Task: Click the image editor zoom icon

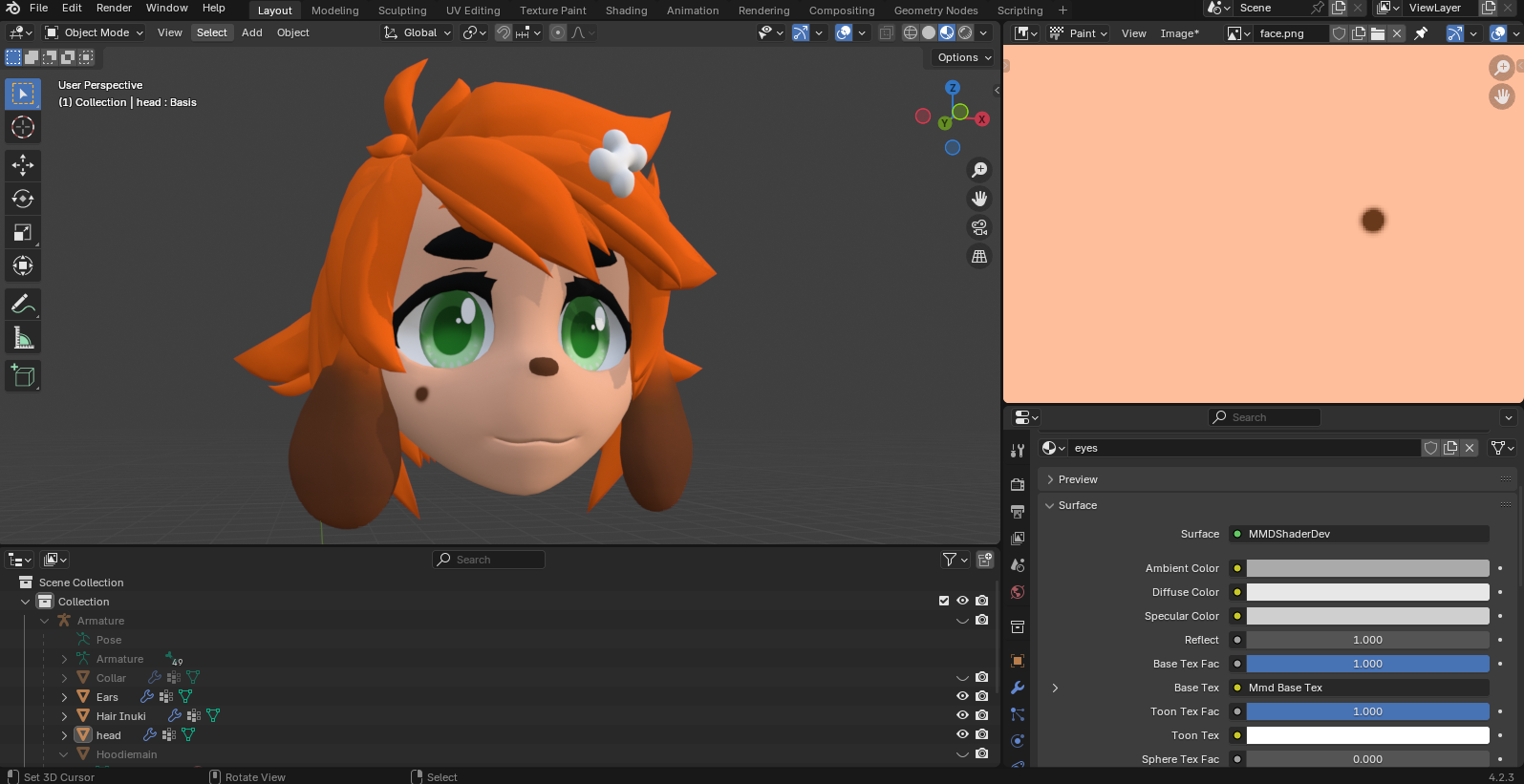Action: click(x=1502, y=67)
